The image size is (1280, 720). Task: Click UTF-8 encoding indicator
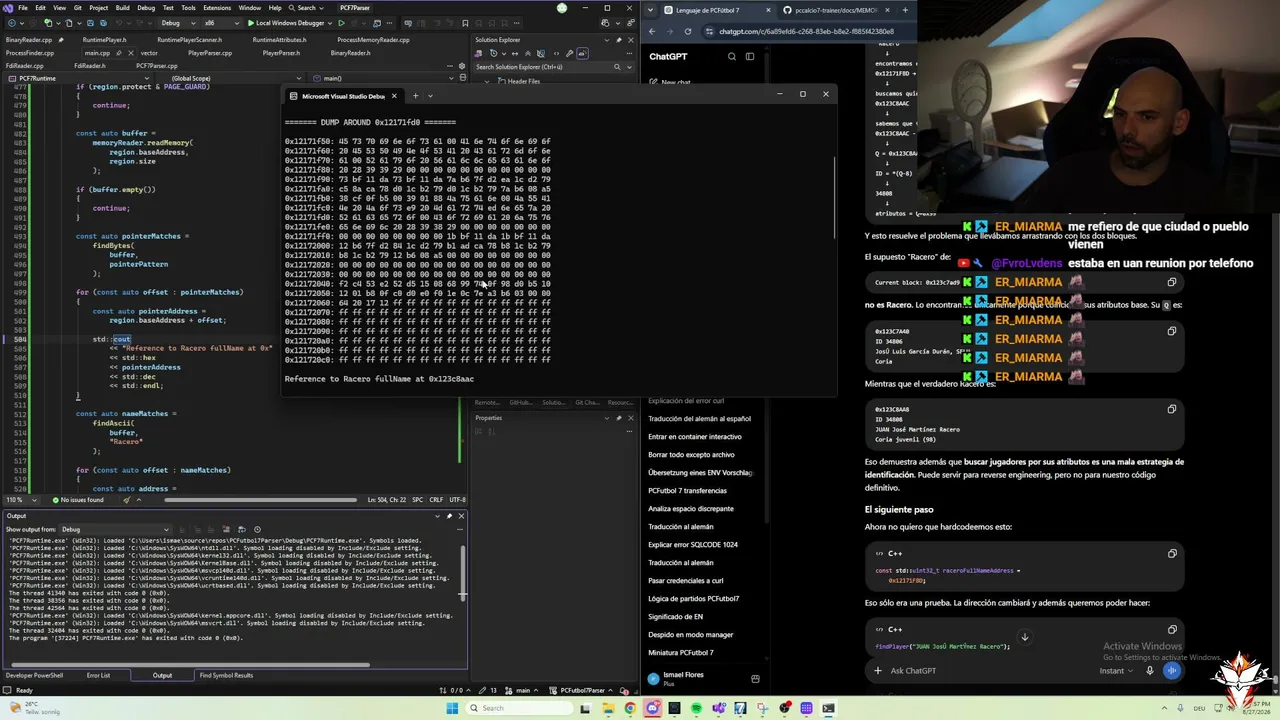tap(457, 500)
